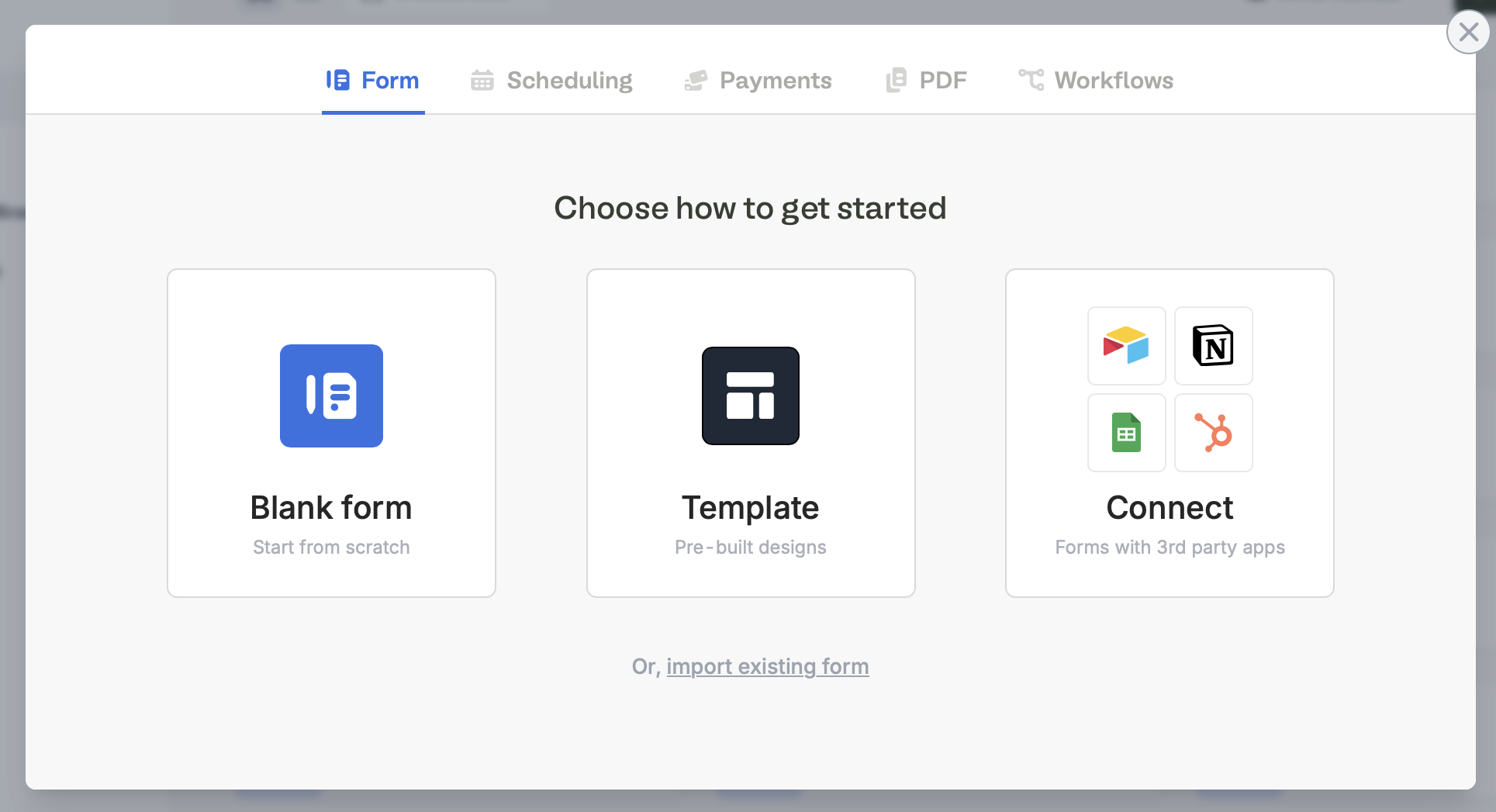Click the dark Template icon
Image resolution: width=1496 pixels, height=812 pixels.
750,396
